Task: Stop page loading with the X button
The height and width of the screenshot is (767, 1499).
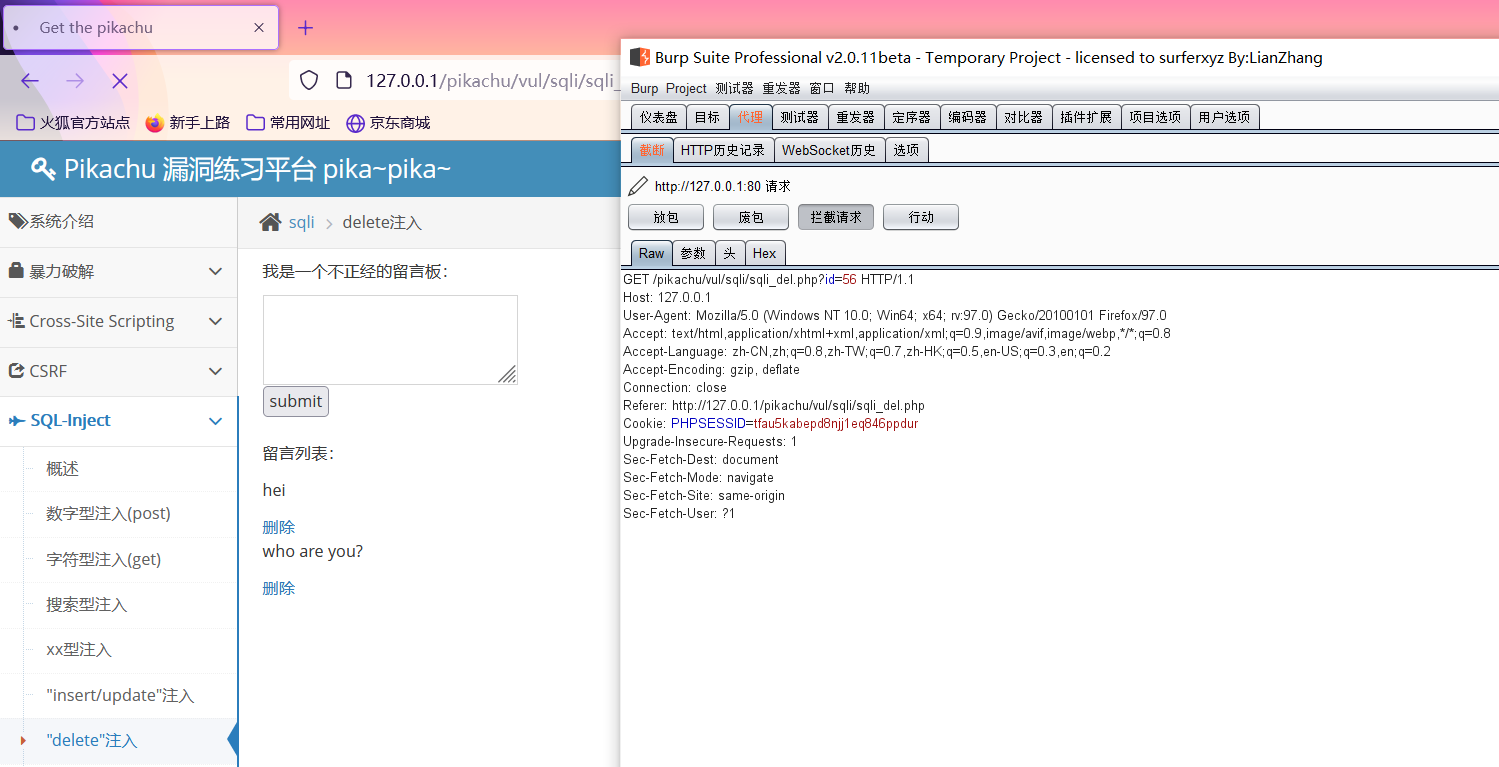Action: click(120, 81)
